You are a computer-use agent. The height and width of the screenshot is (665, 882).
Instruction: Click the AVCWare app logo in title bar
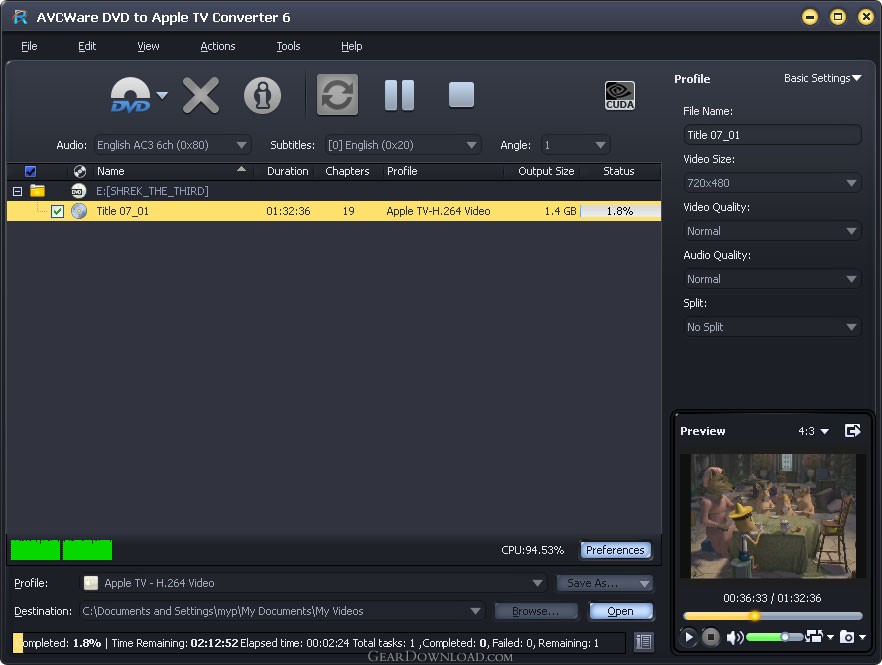click(20, 17)
